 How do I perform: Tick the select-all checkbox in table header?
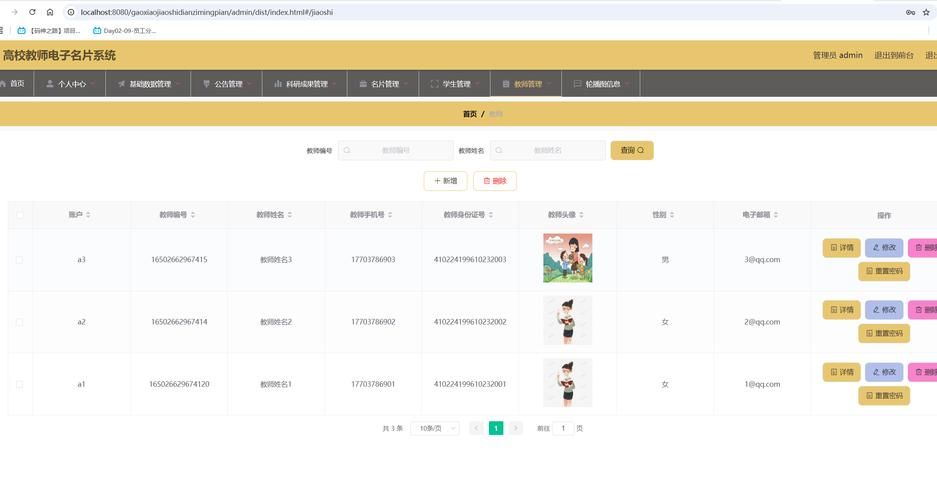click(20, 214)
